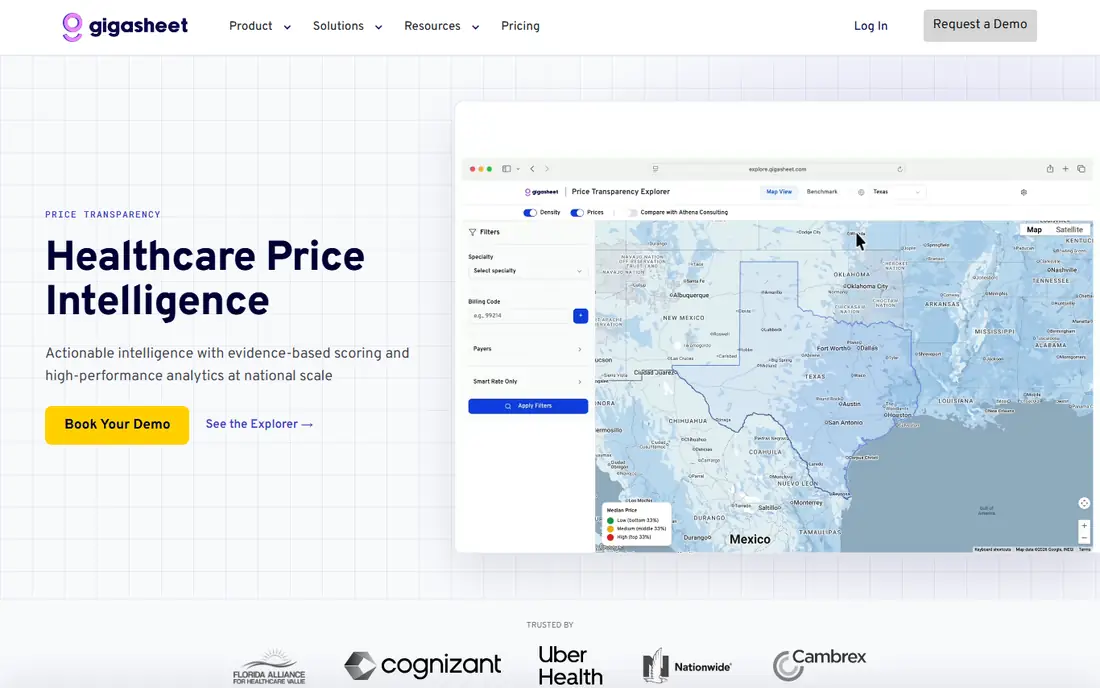Screen dimensions: 1100x688
Task: Click the tab overview icon in the demo browser
Action: click(x=1081, y=169)
